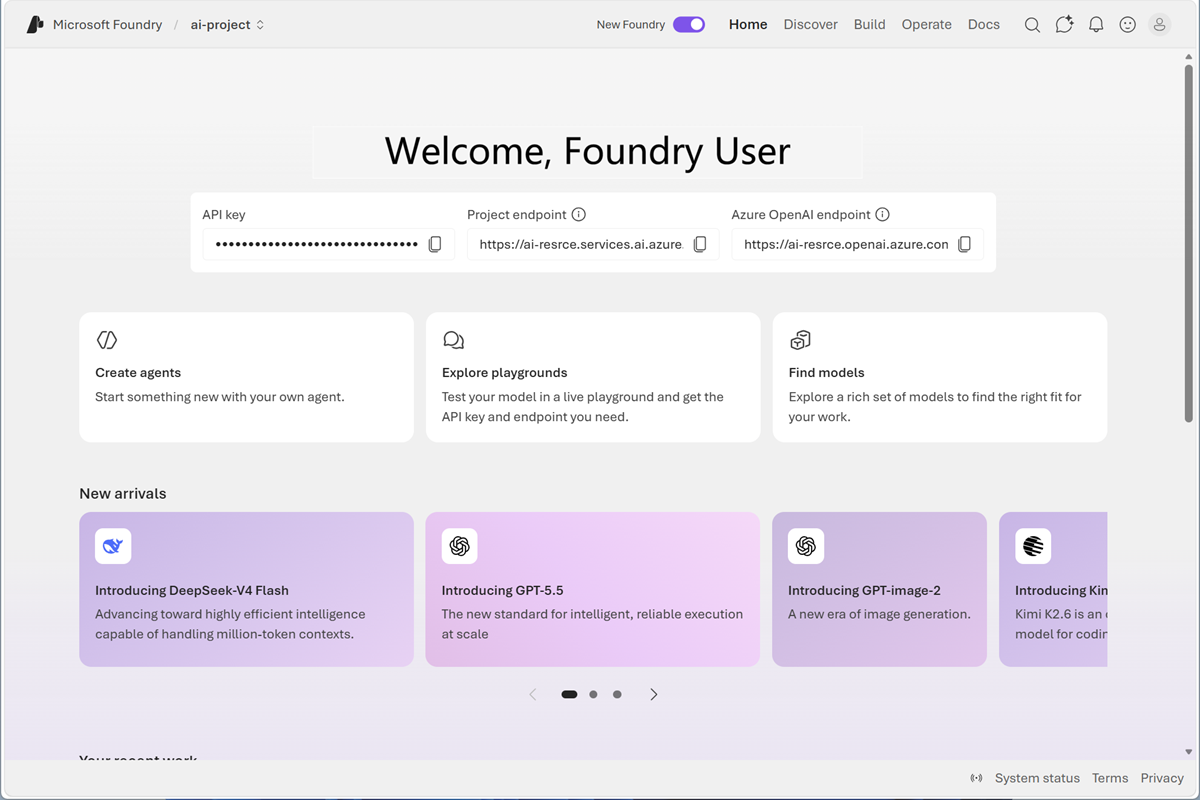The image size is (1200, 800).
Task: Open the user account avatar
Action: (1160, 24)
